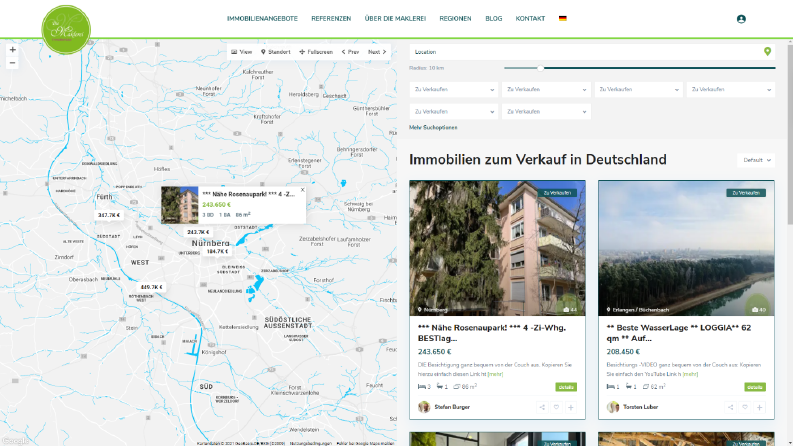Favorite the WasserLage listing with heart

coord(745,407)
